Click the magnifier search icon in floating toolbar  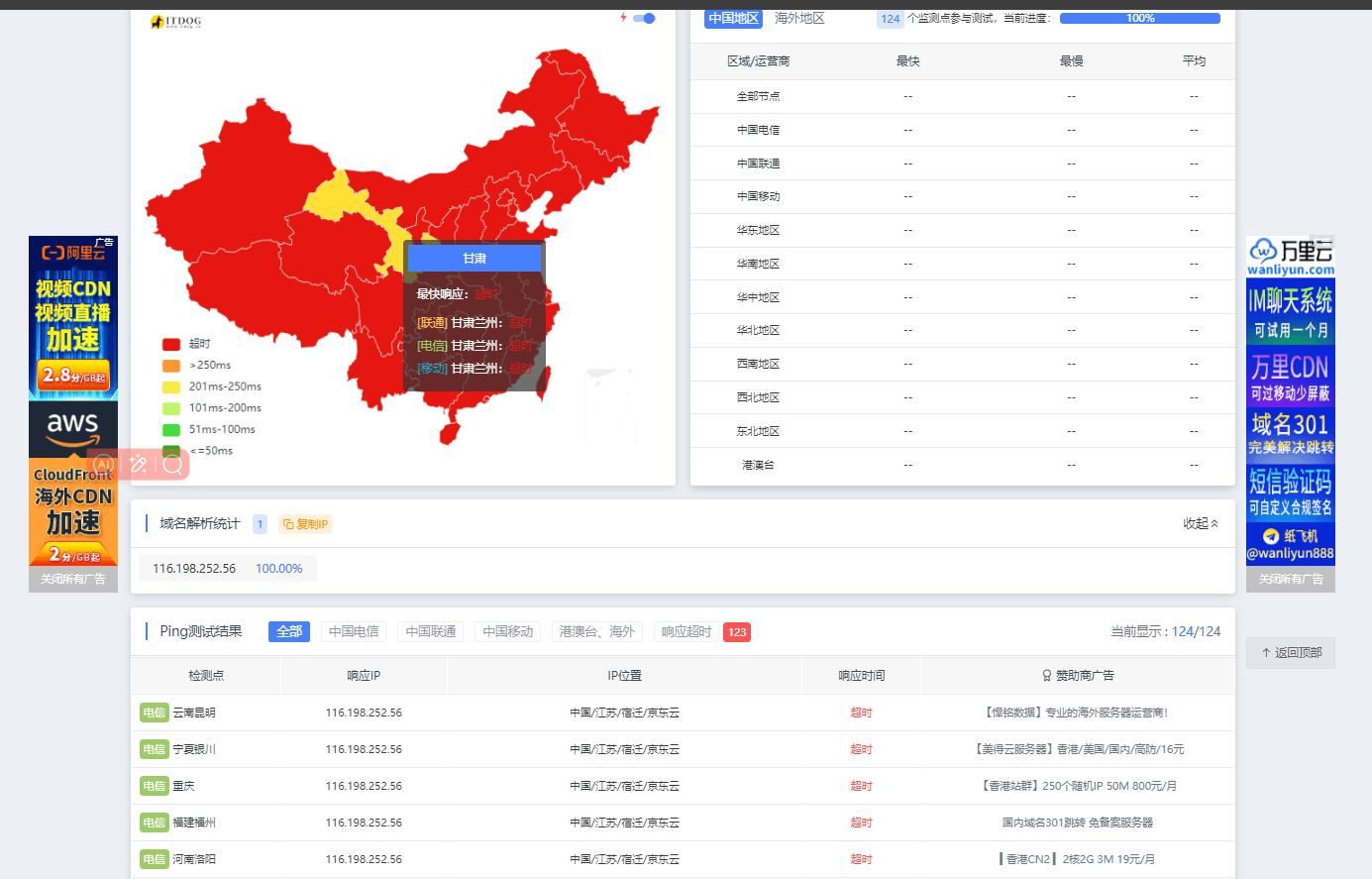point(172,464)
